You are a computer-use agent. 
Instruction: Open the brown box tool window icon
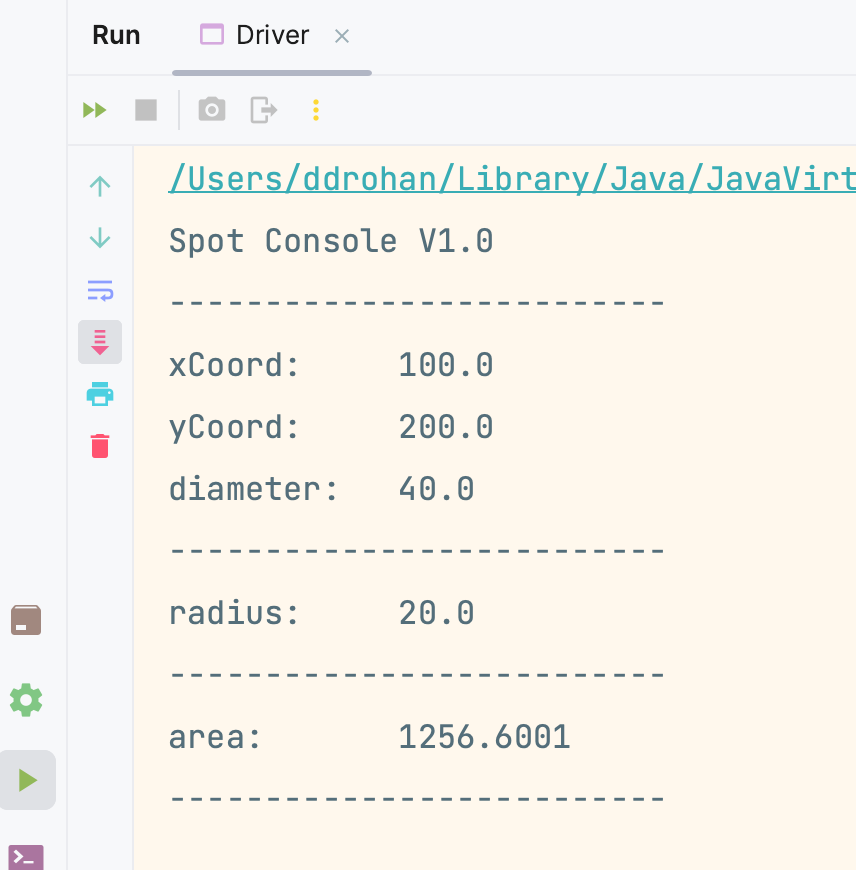pos(26,620)
